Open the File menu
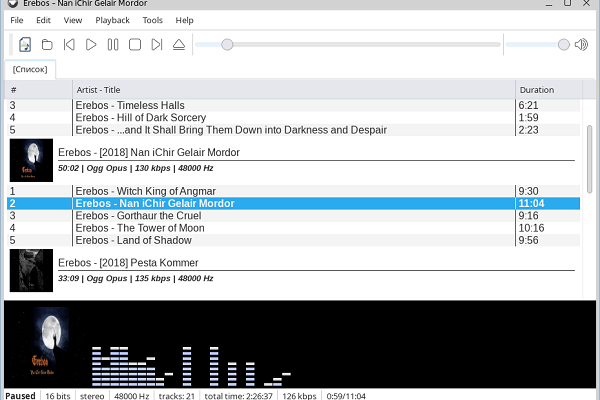 coord(17,20)
